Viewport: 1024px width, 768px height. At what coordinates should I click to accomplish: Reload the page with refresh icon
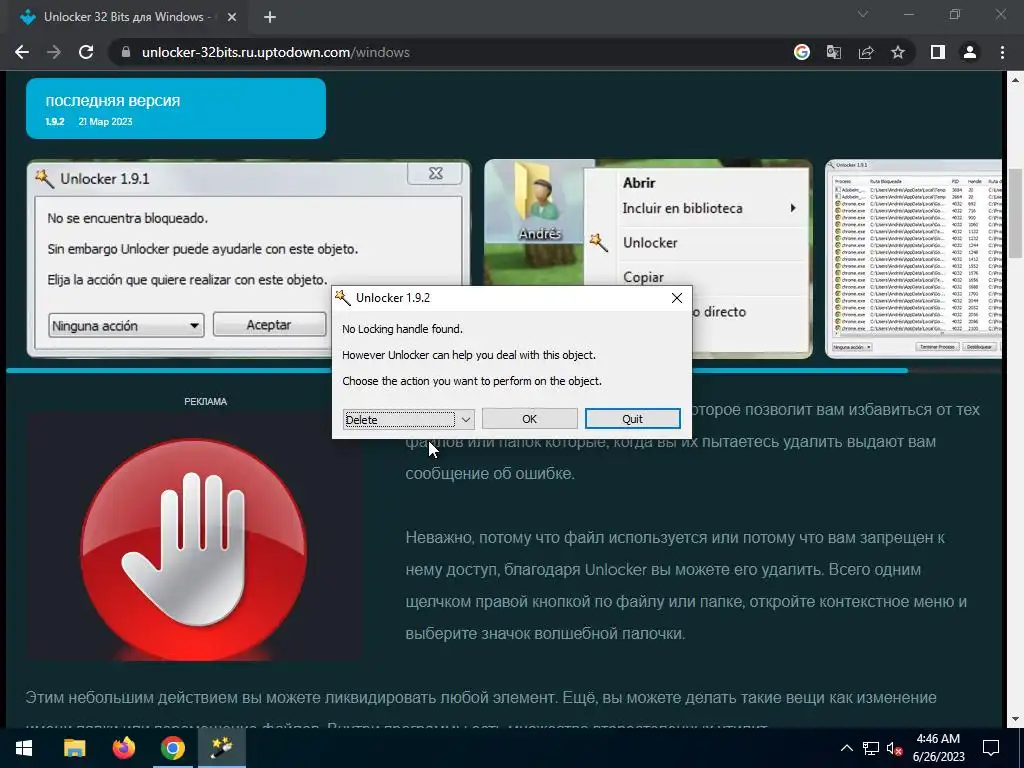86,52
